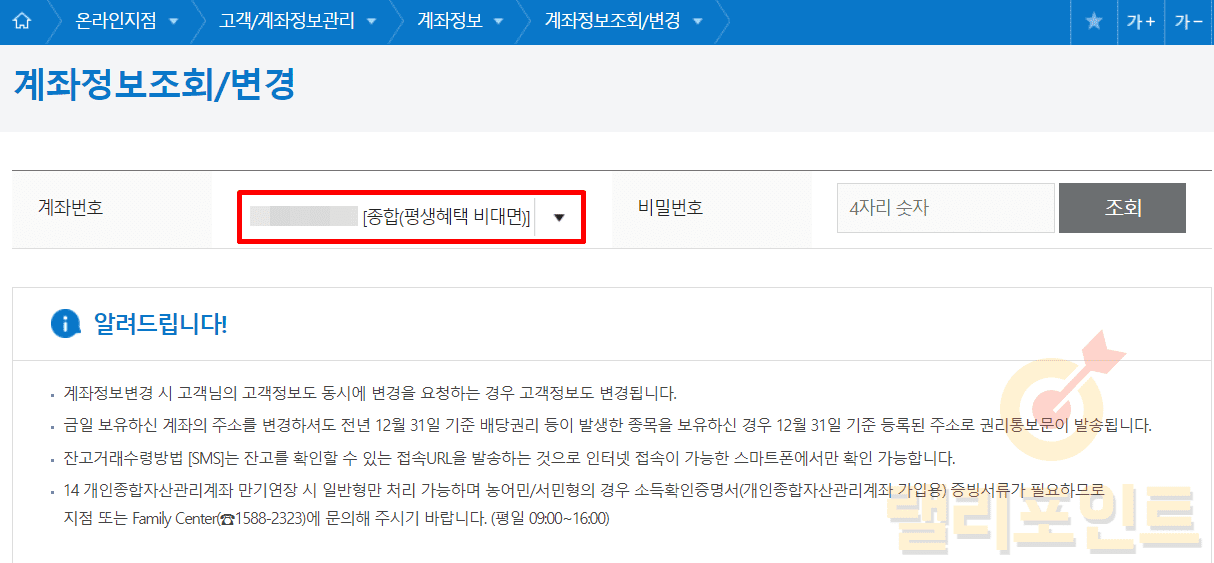Open the 온라인지점 breadcrumb menu item
Viewport: 1214px width, 563px height.
[x=116, y=21]
